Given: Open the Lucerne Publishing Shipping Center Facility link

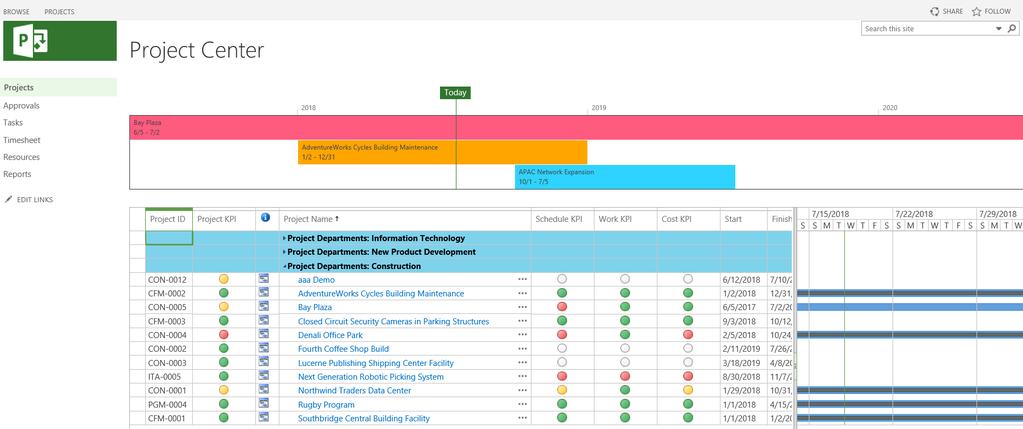Looking at the screenshot, I should (376, 363).
